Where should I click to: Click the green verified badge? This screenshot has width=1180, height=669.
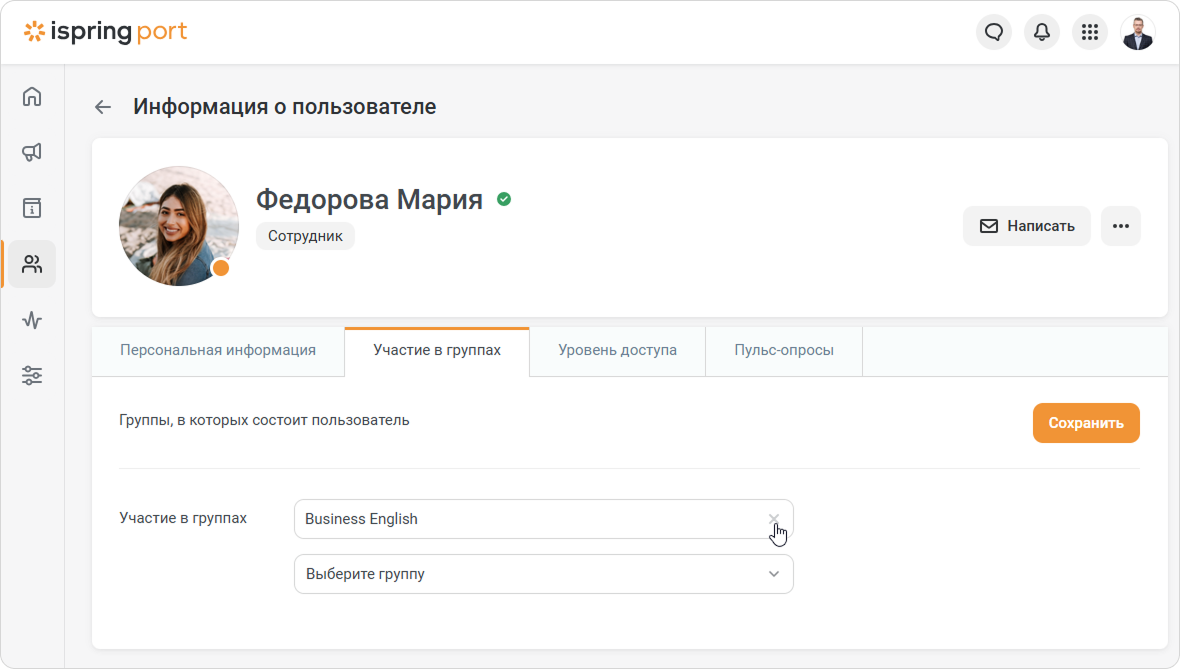pos(504,199)
